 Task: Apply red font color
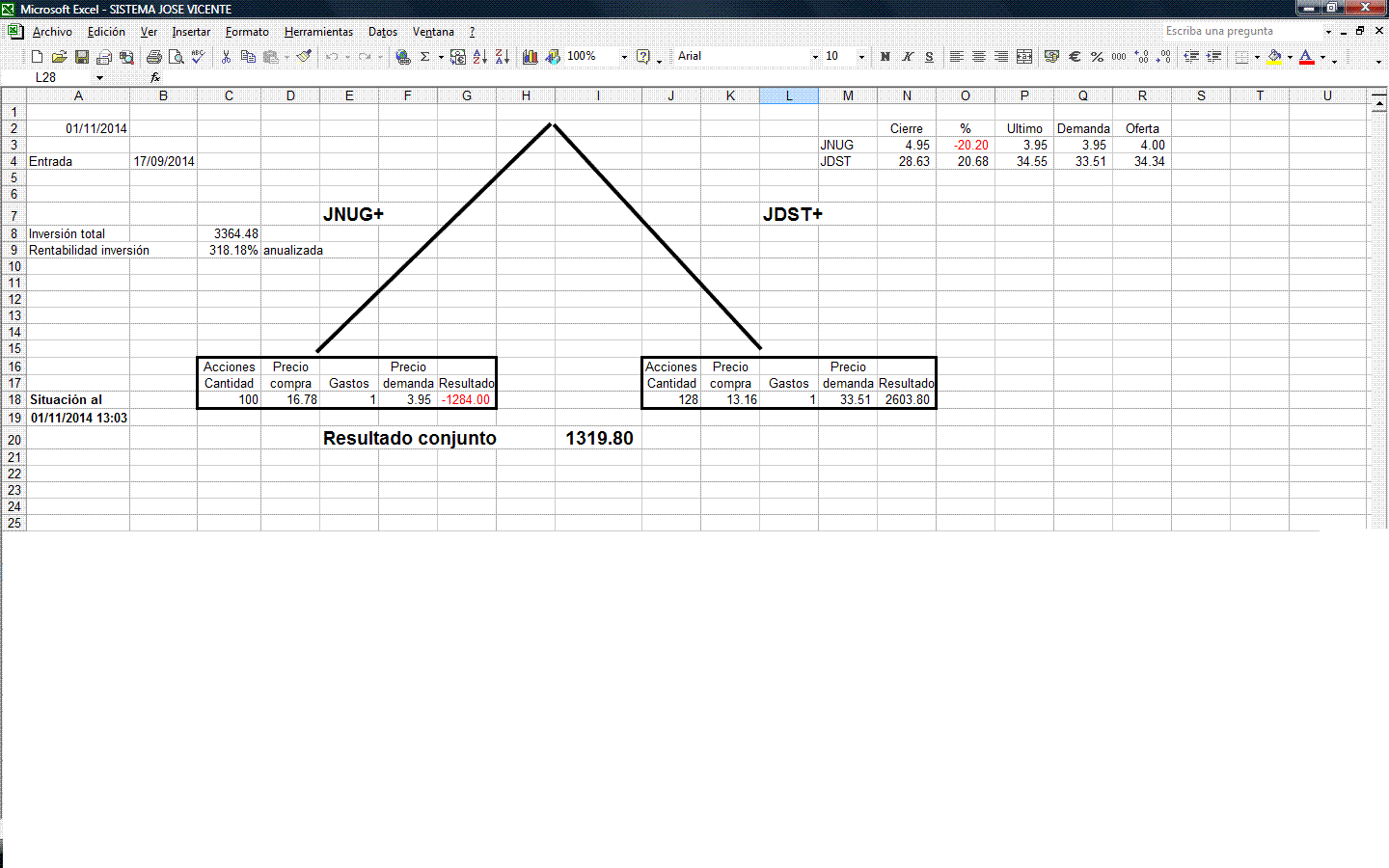pyautogui.click(x=1307, y=57)
